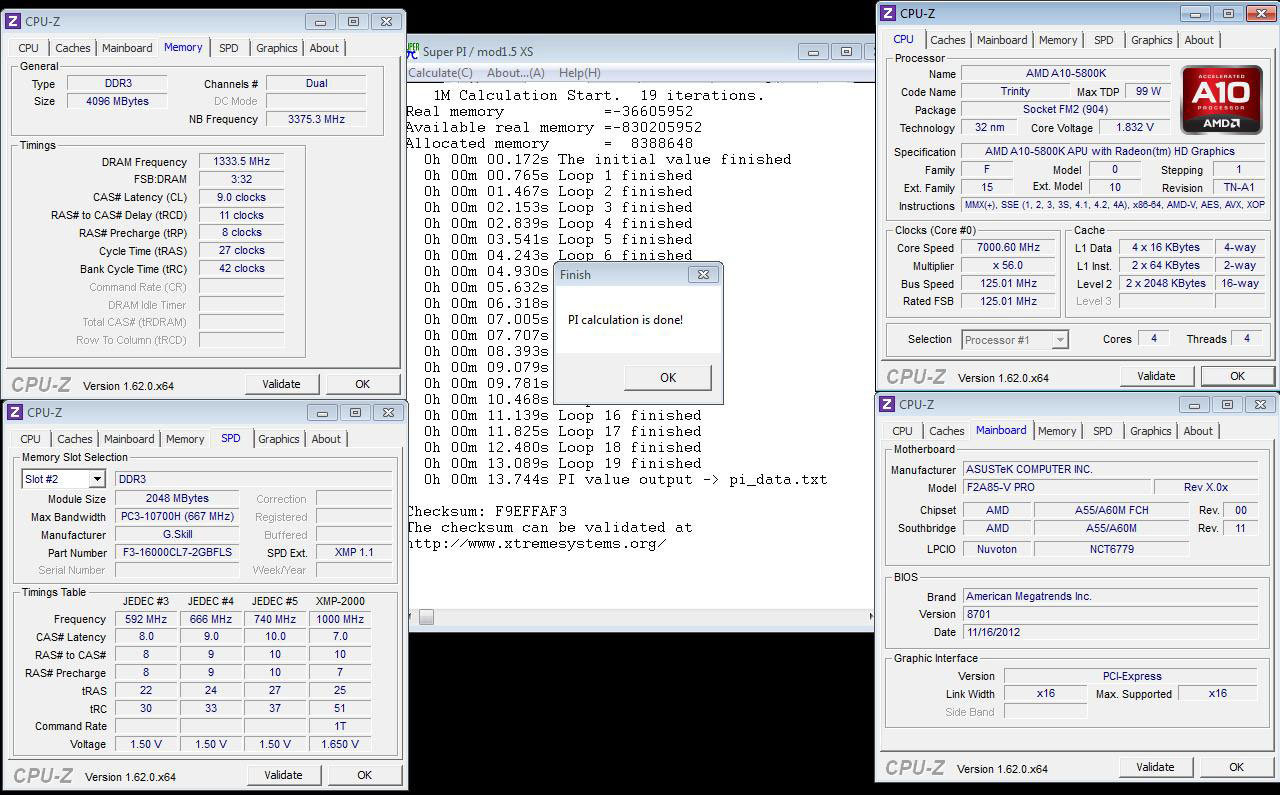Click the FSB:DRAM value 3:32

pyautogui.click(x=242, y=179)
